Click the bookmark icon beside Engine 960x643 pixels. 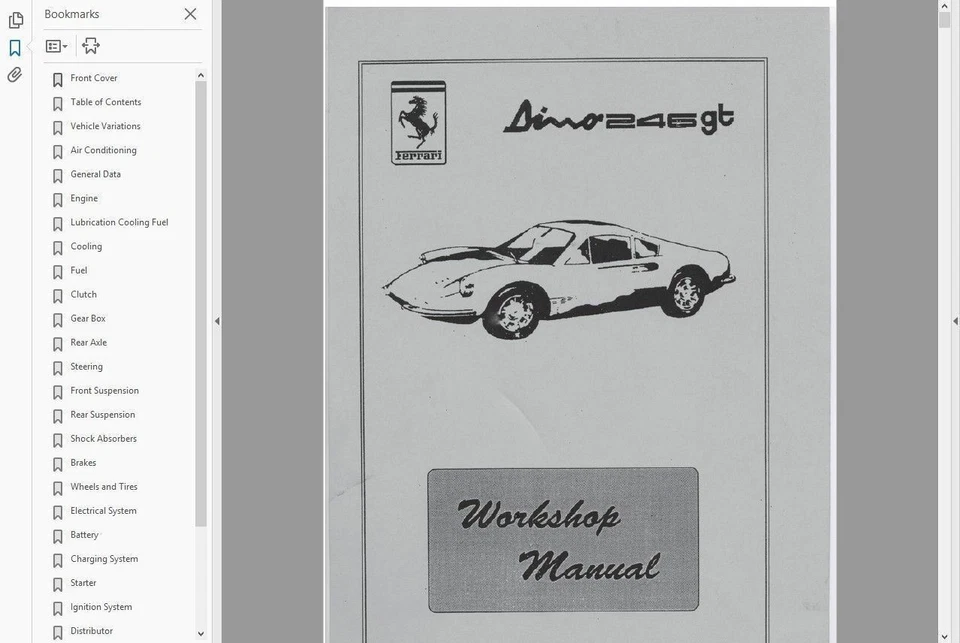[x=57, y=199]
